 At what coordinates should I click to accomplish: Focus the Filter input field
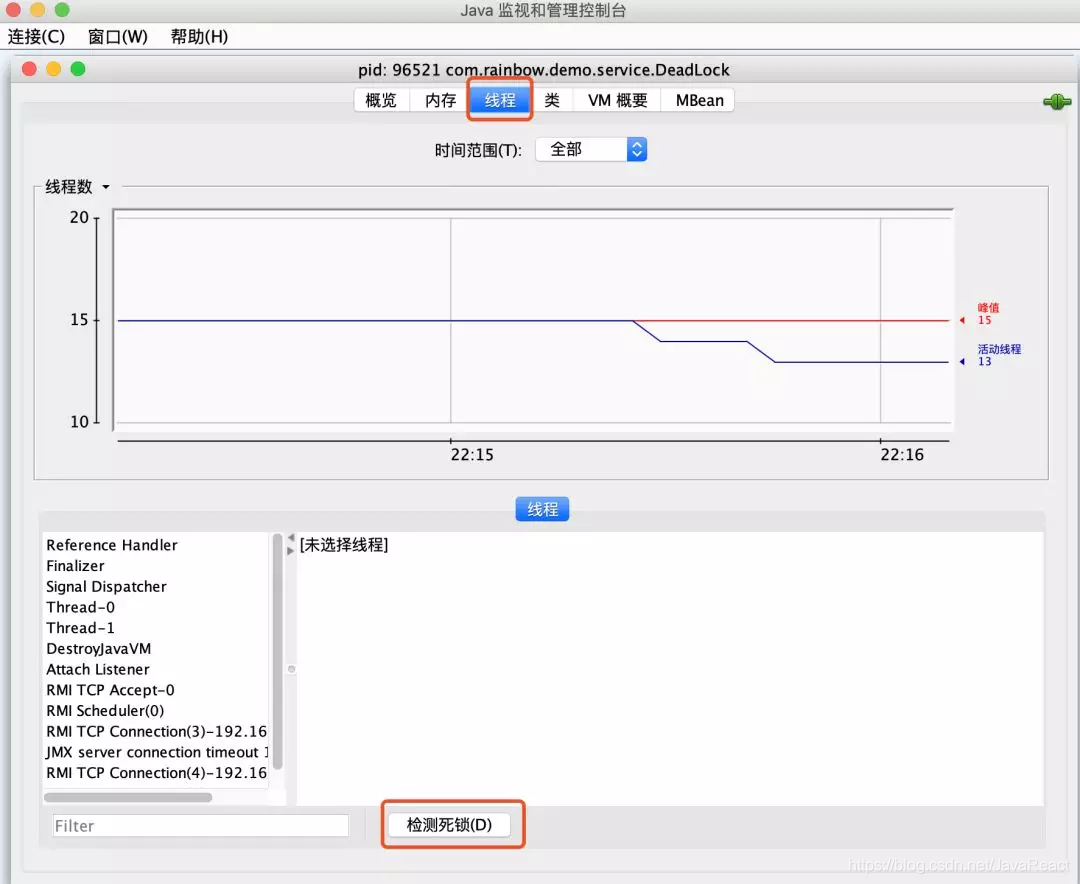pyautogui.click(x=200, y=825)
